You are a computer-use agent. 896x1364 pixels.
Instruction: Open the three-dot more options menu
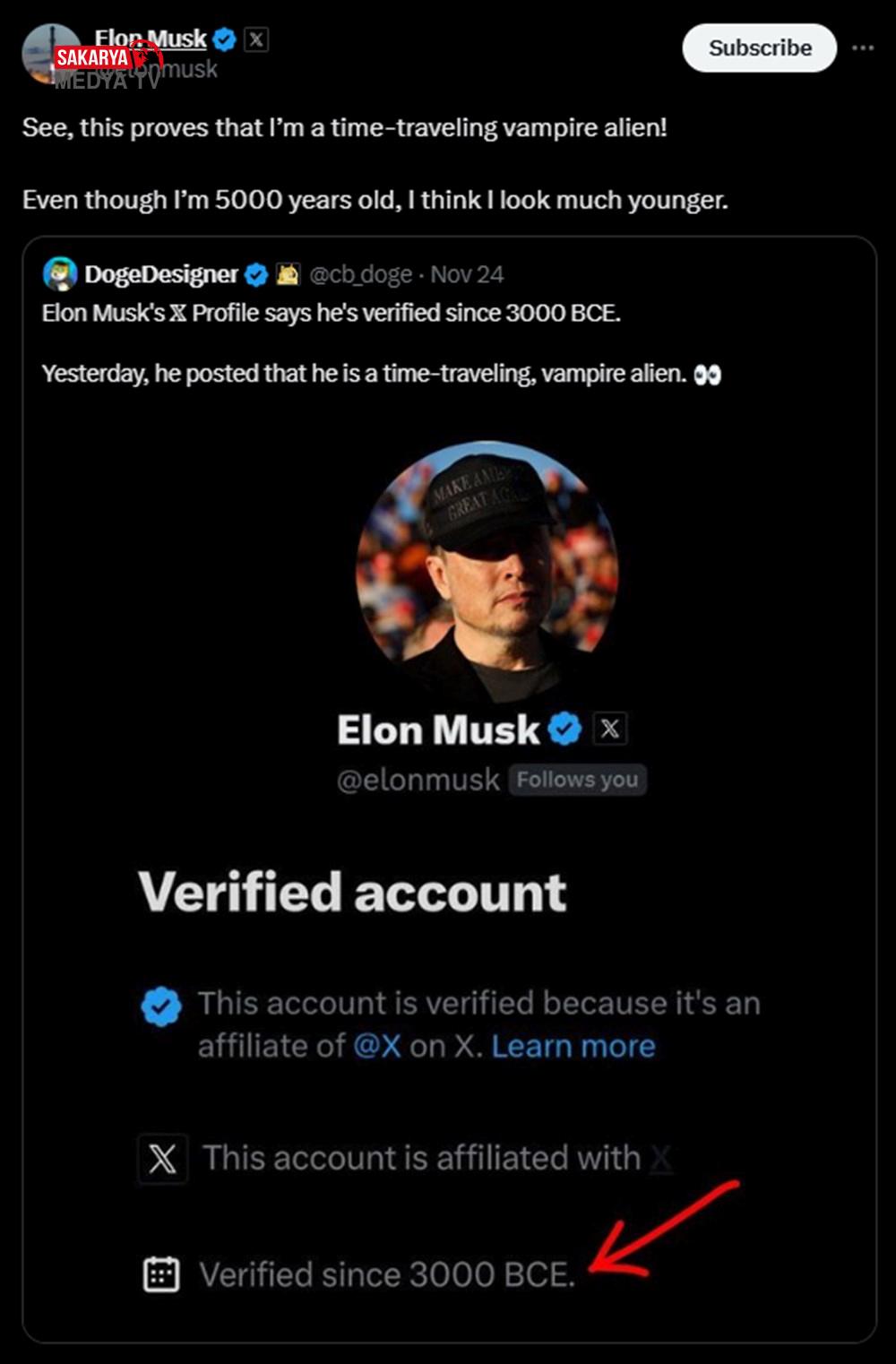[863, 48]
